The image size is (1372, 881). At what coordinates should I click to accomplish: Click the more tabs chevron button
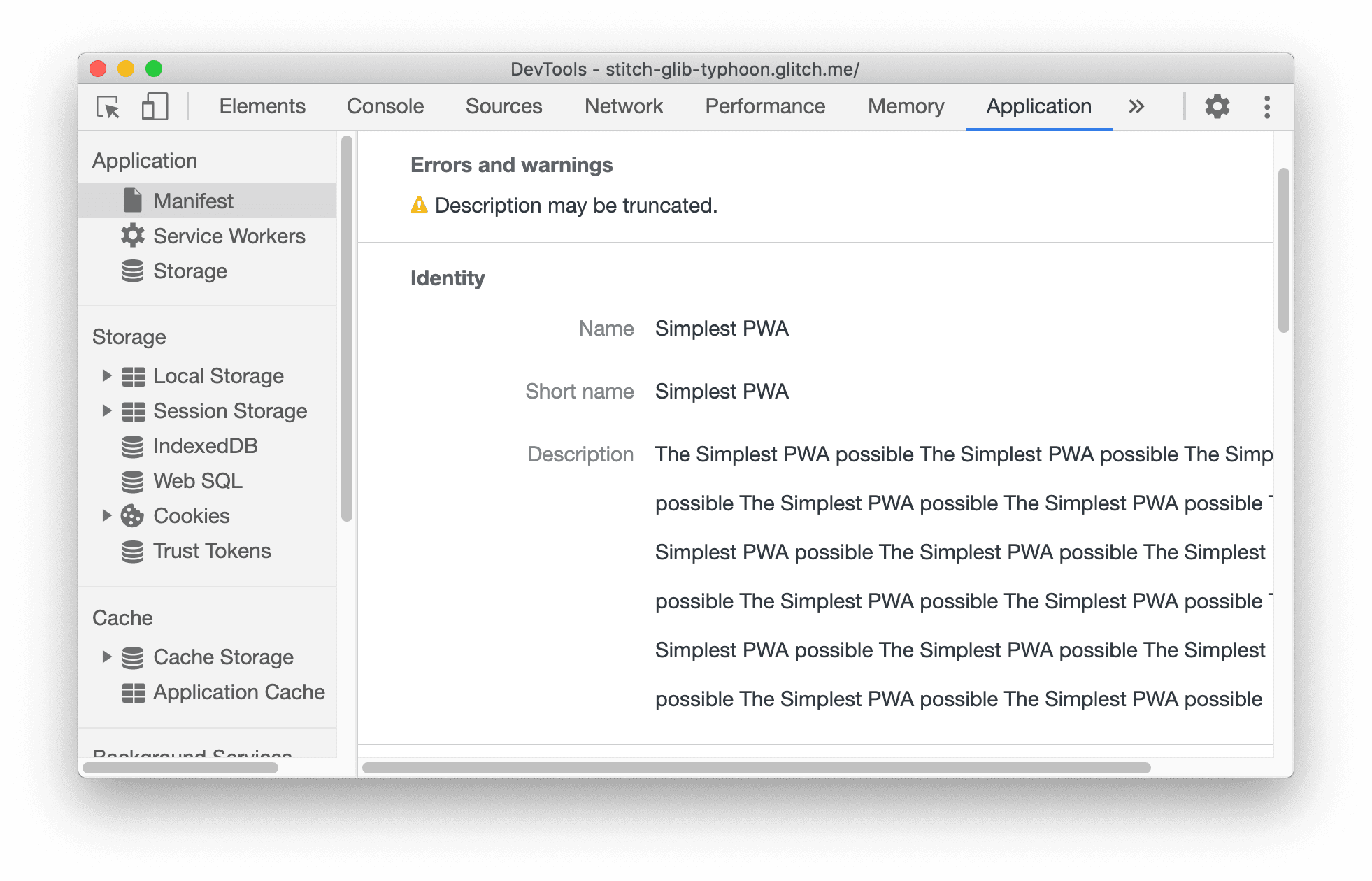coord(1138,105)
